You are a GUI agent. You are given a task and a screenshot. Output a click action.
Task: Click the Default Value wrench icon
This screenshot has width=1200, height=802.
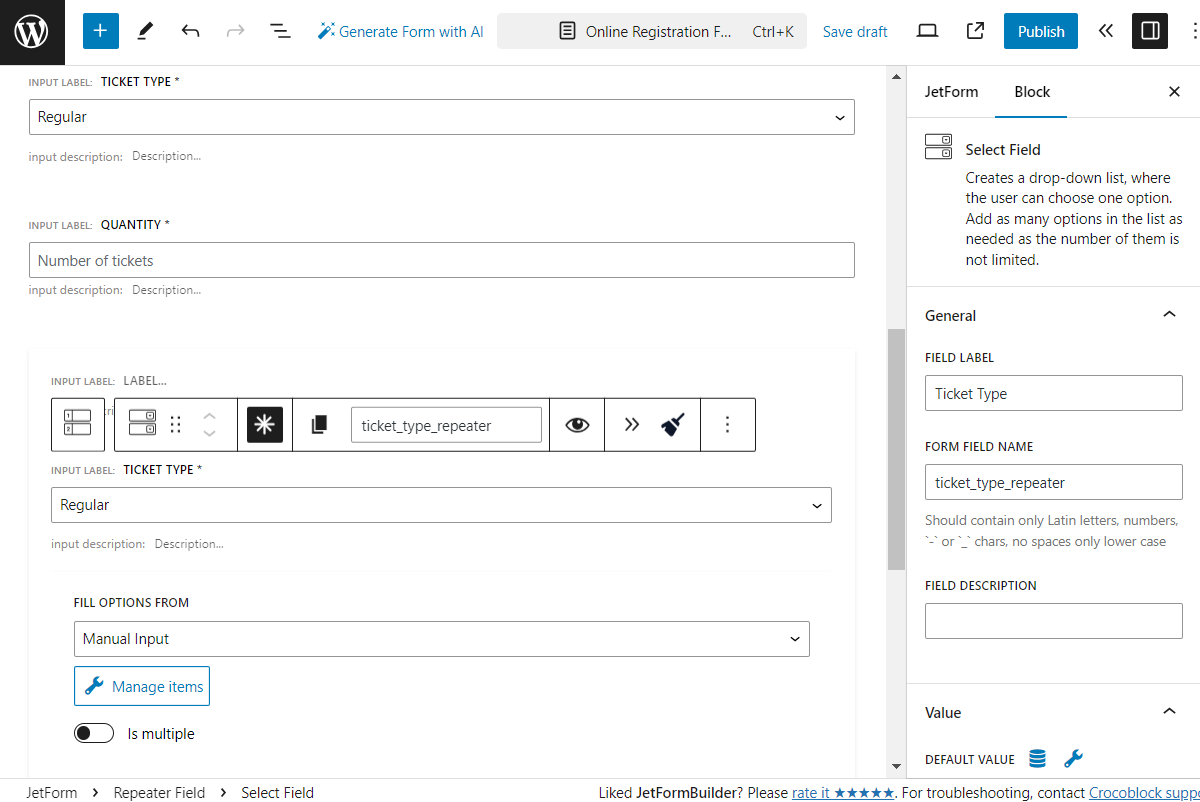click(x=1073, y=759)
